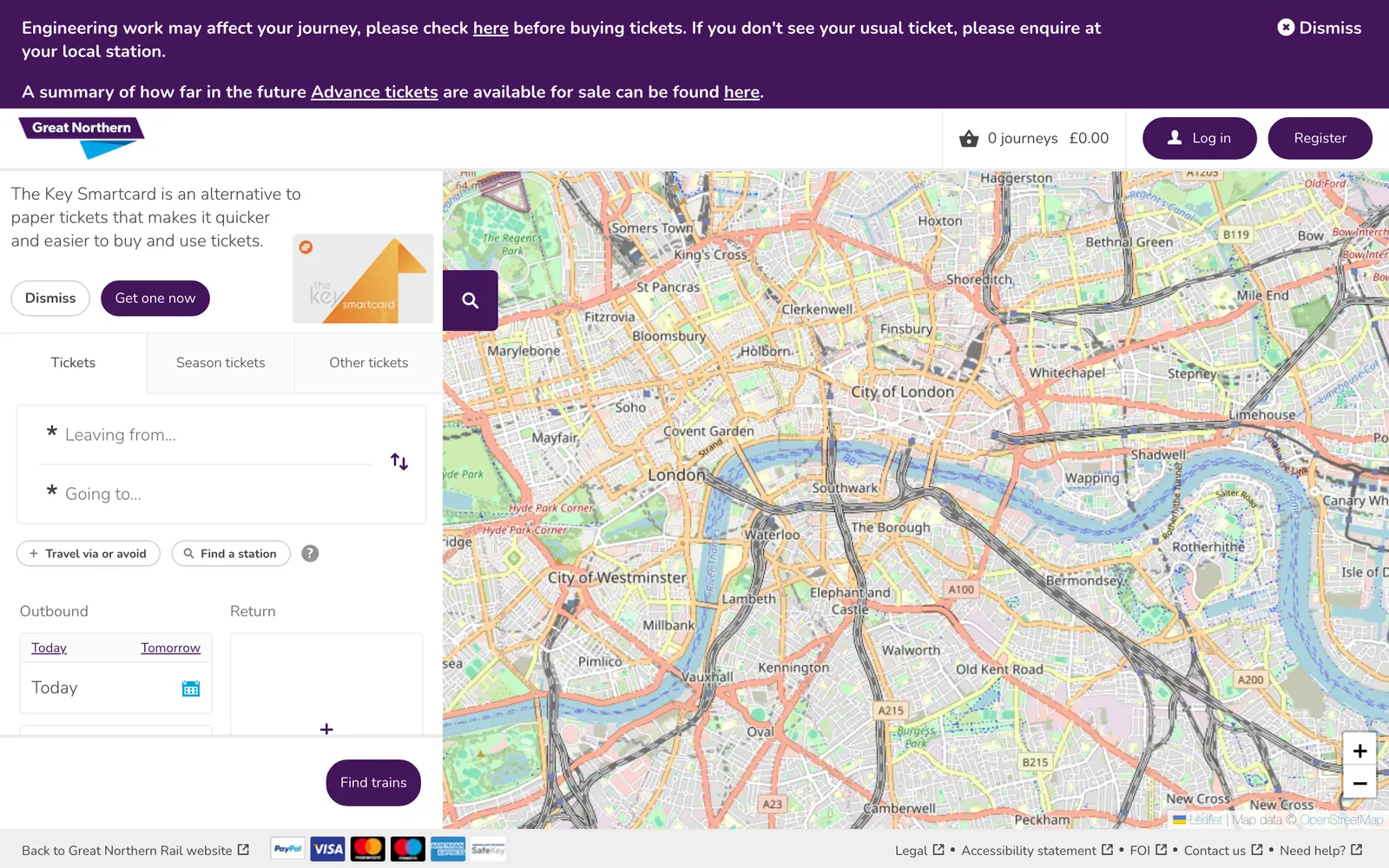Click Find a station button

231,554
